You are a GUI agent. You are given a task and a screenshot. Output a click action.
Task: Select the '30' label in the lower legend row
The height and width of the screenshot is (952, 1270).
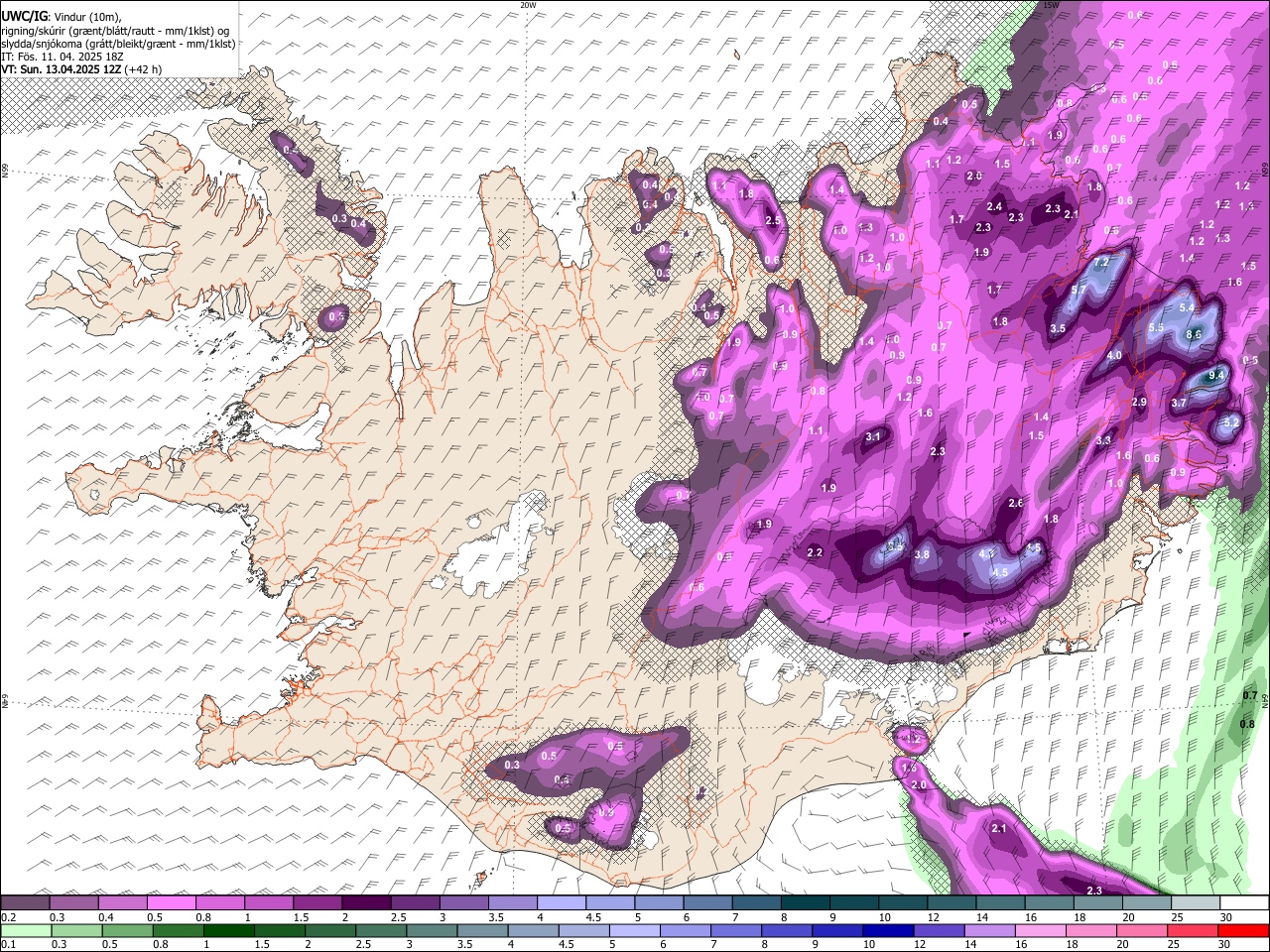[x=1225, y=945]
